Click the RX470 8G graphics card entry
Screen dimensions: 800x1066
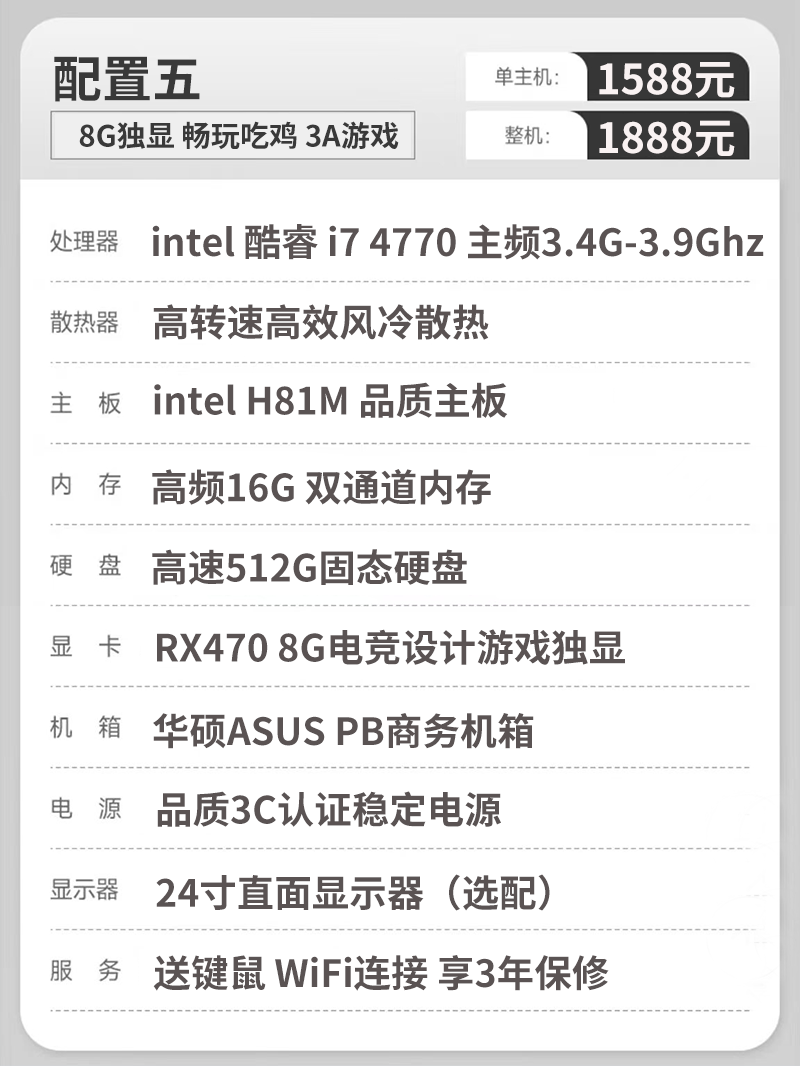(389, 647)
